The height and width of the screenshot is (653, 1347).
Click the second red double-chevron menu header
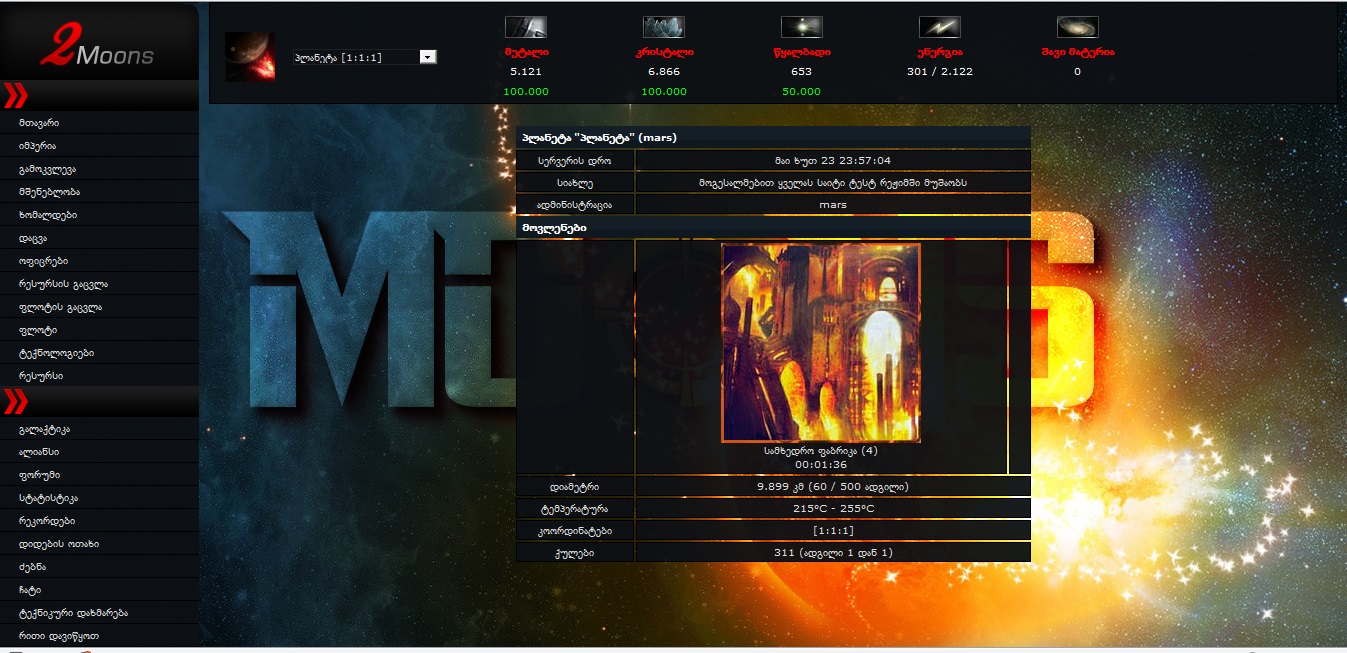coord(99,402)
